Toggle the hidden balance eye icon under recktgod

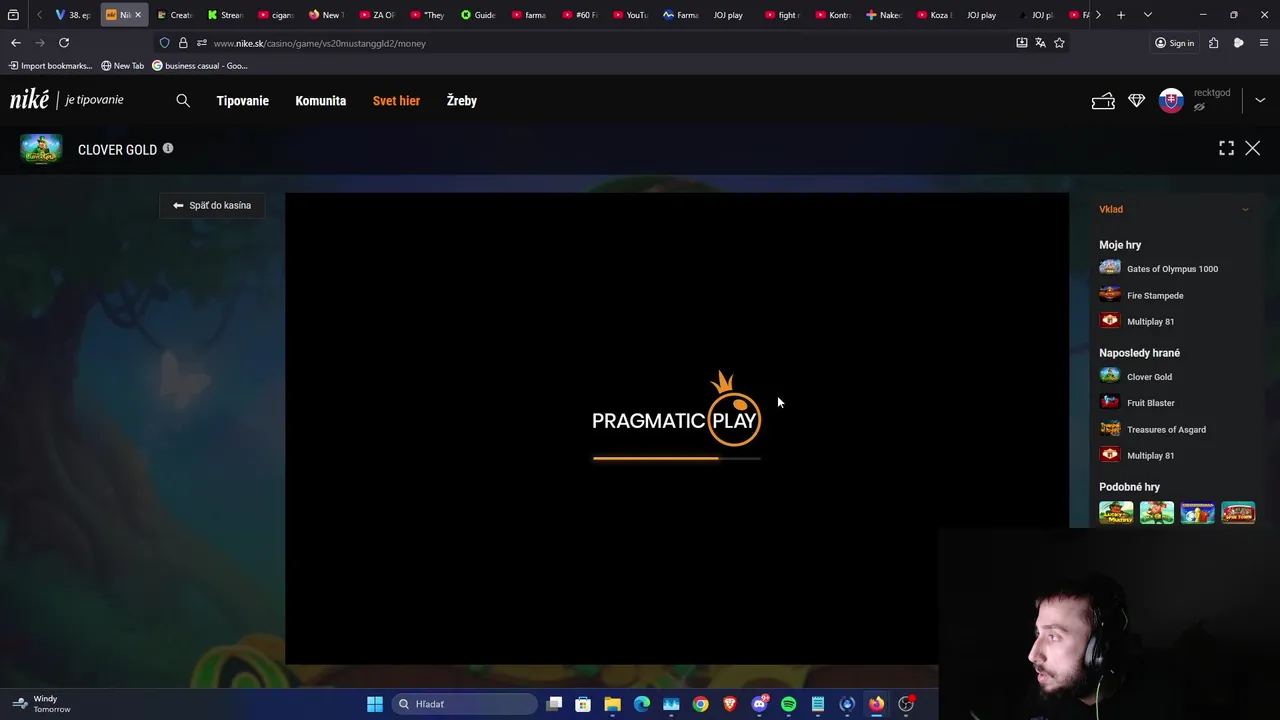point(1199,107)
